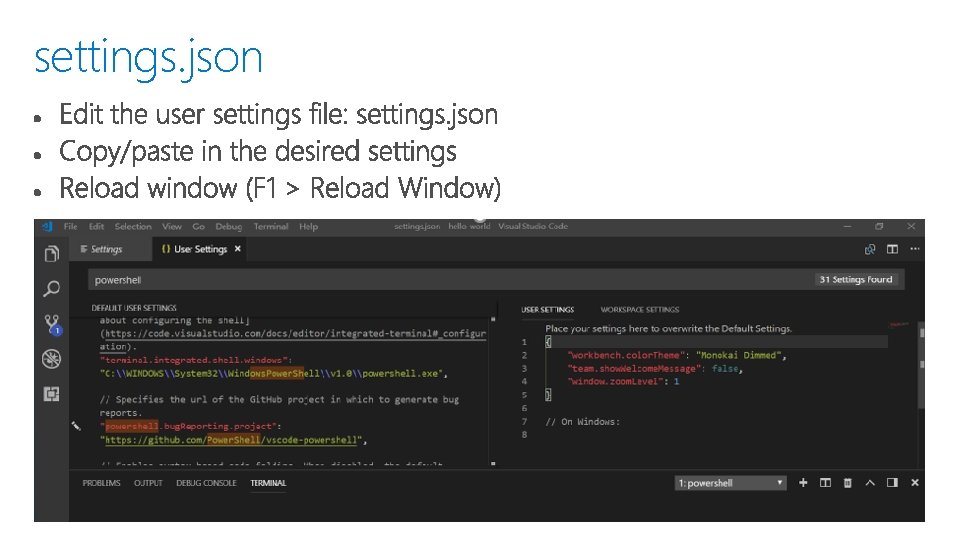Open the View menu

click(x=171, y=227)
